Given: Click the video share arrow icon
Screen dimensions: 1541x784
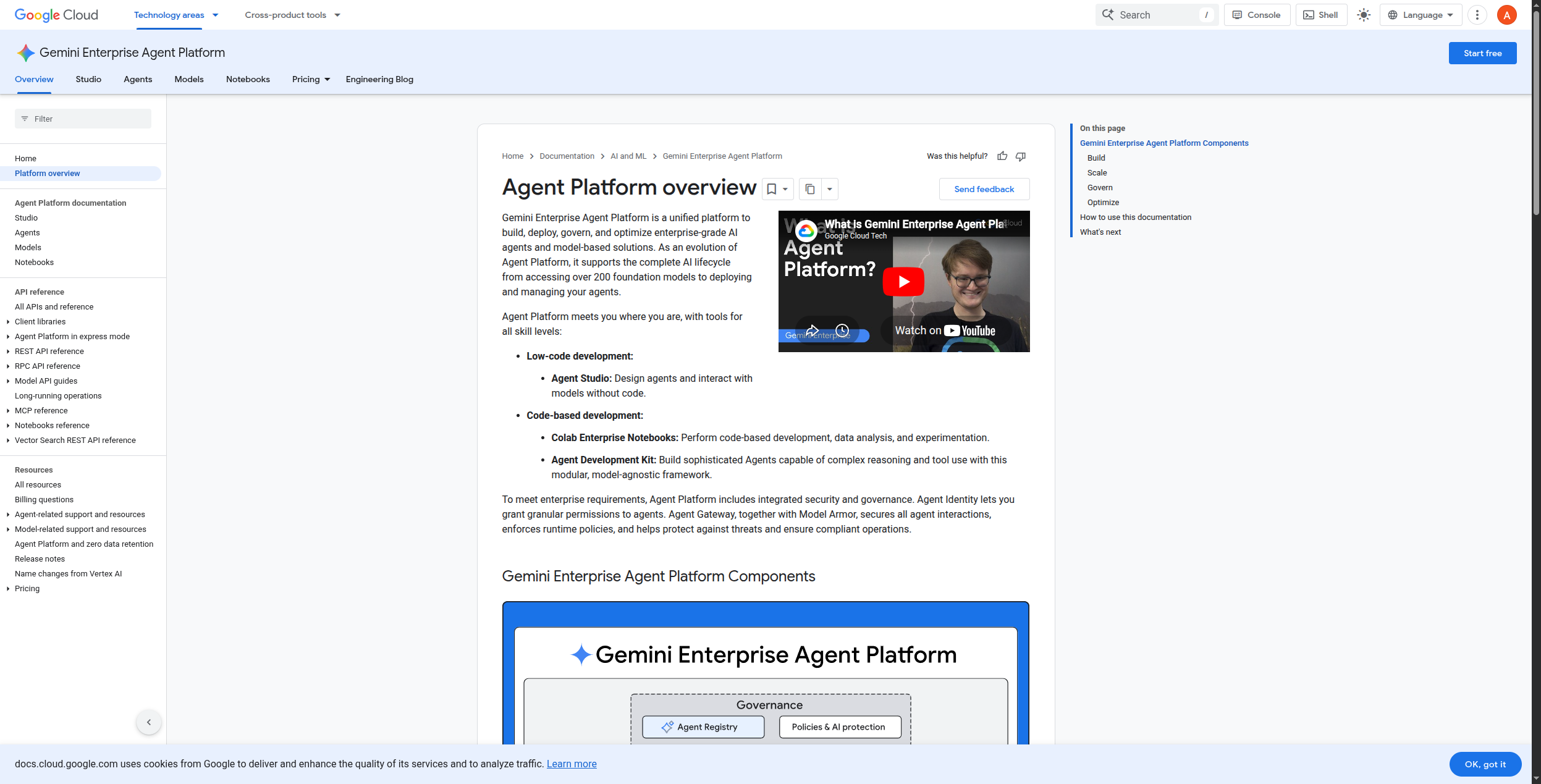Looking at the screenshot, I should [812, 330].
